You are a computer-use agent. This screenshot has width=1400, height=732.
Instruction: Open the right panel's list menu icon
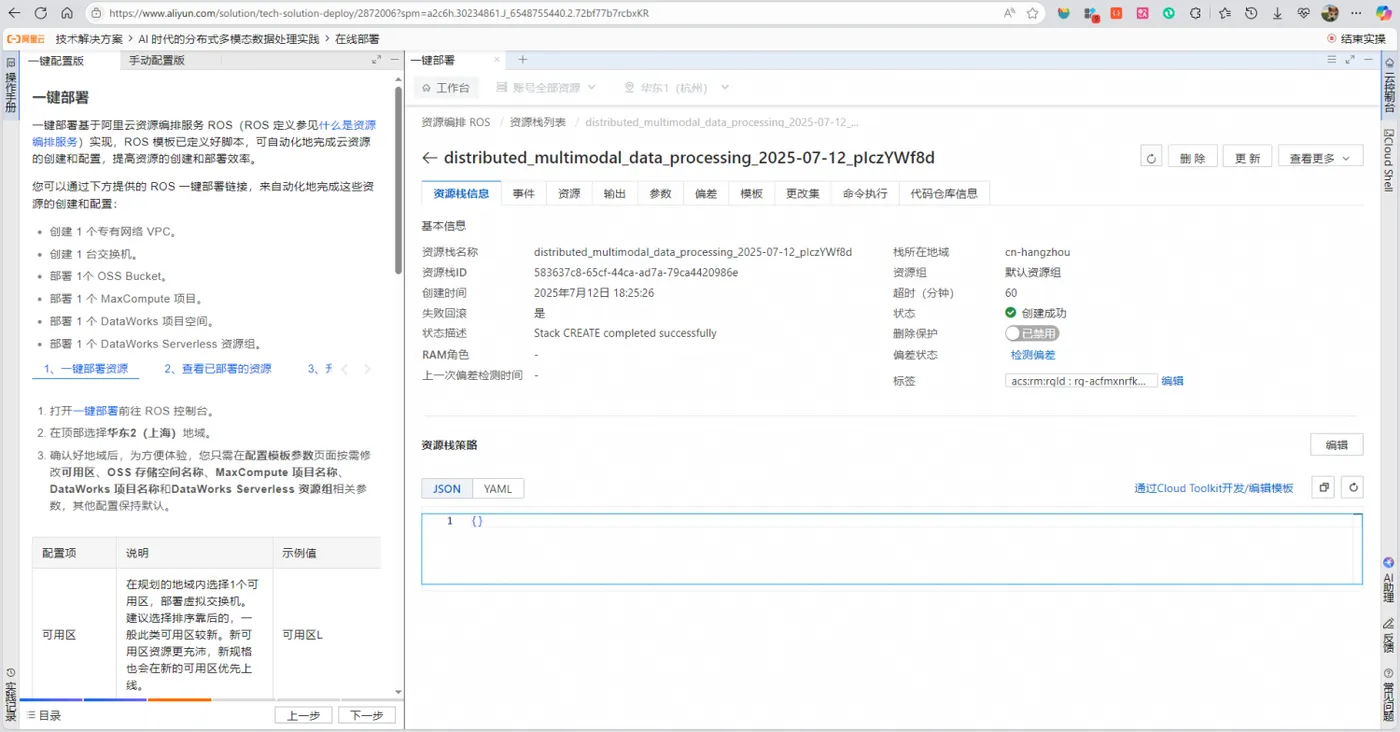(1332, 60)
